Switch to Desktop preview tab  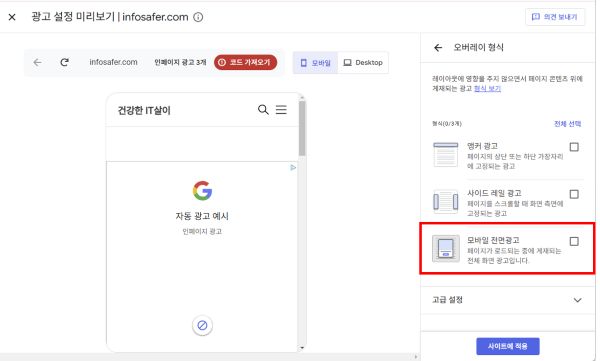363,63
